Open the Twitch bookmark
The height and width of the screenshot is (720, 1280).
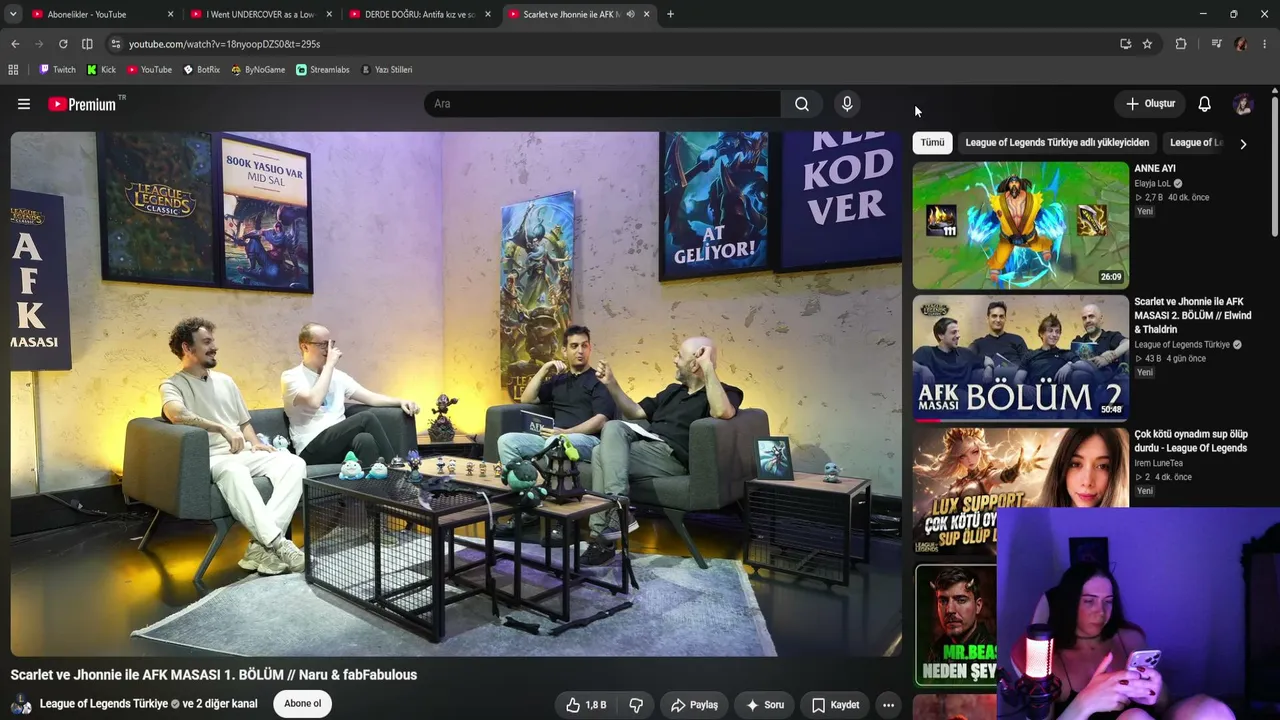pyautogui.click(x=58, y=70)
